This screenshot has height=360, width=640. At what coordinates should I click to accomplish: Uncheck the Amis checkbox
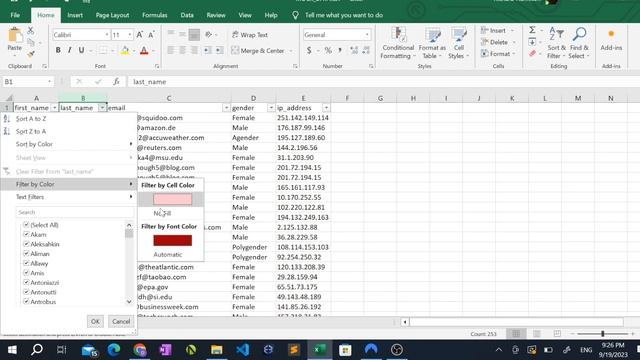[26, 273]
